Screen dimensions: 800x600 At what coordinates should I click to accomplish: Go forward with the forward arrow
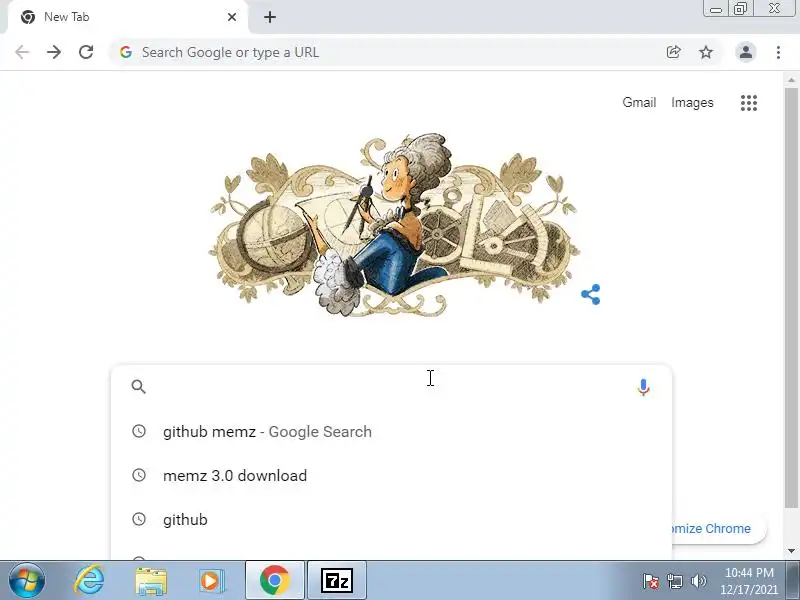tap(54, 52)
